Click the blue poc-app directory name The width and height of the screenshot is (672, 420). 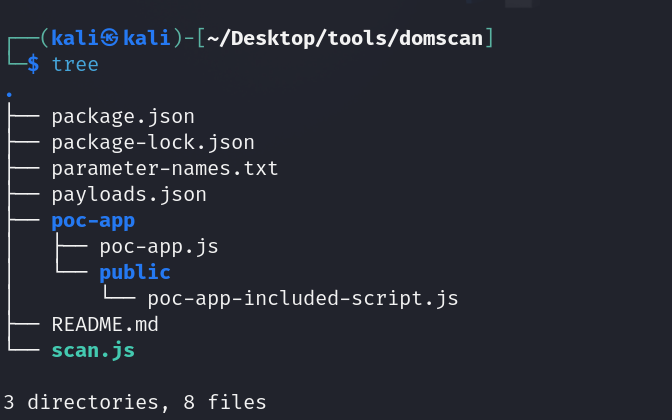[92, 220]
